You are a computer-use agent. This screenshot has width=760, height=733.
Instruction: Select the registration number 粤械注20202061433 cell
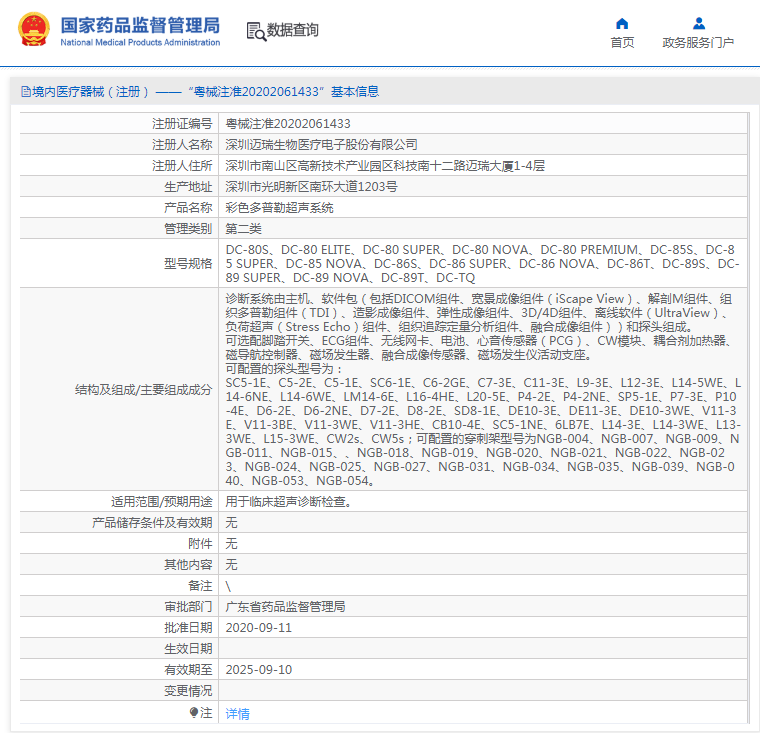pyautogui.click(x=288, y=124)
